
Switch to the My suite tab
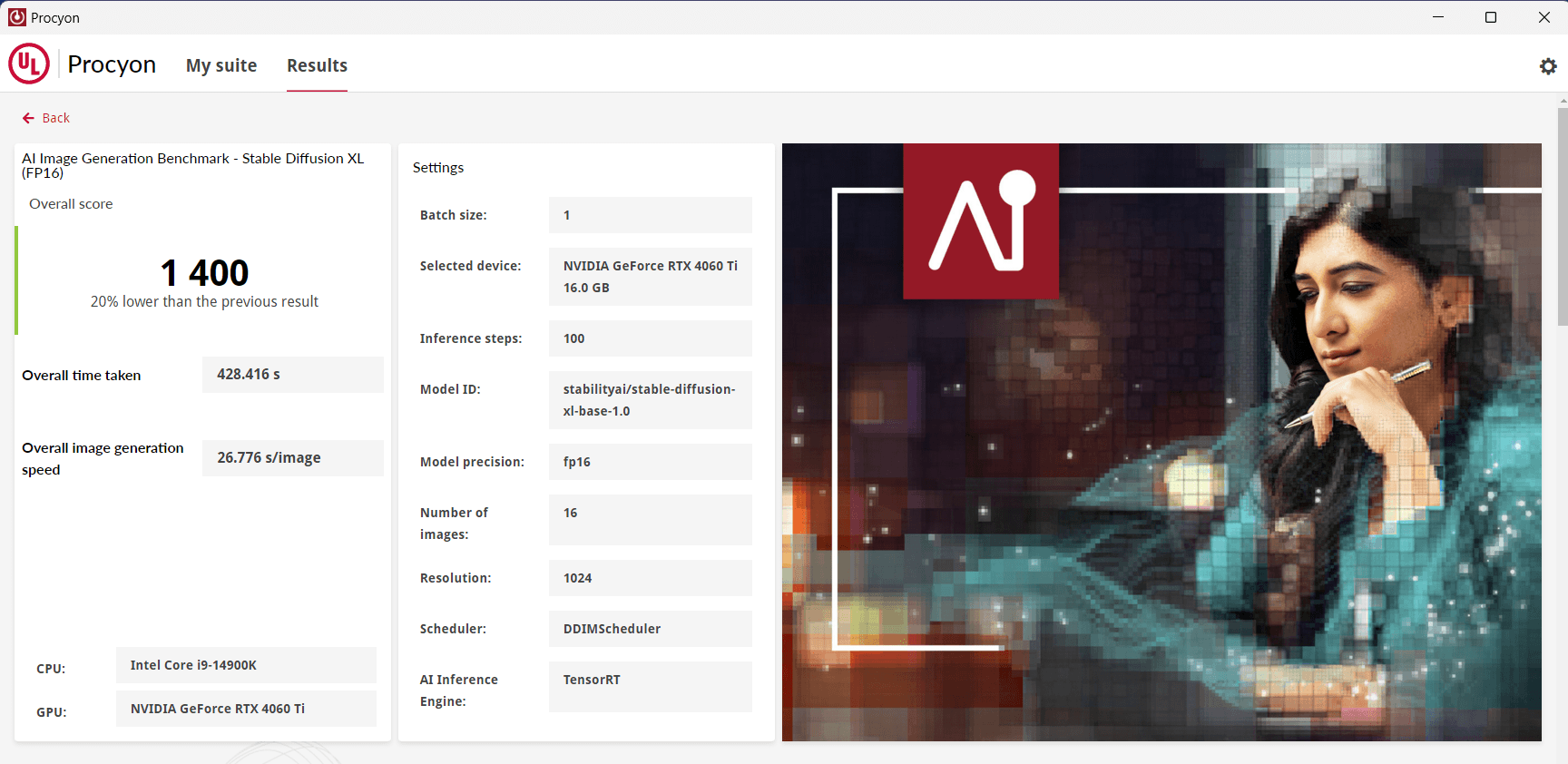(221, 65)
